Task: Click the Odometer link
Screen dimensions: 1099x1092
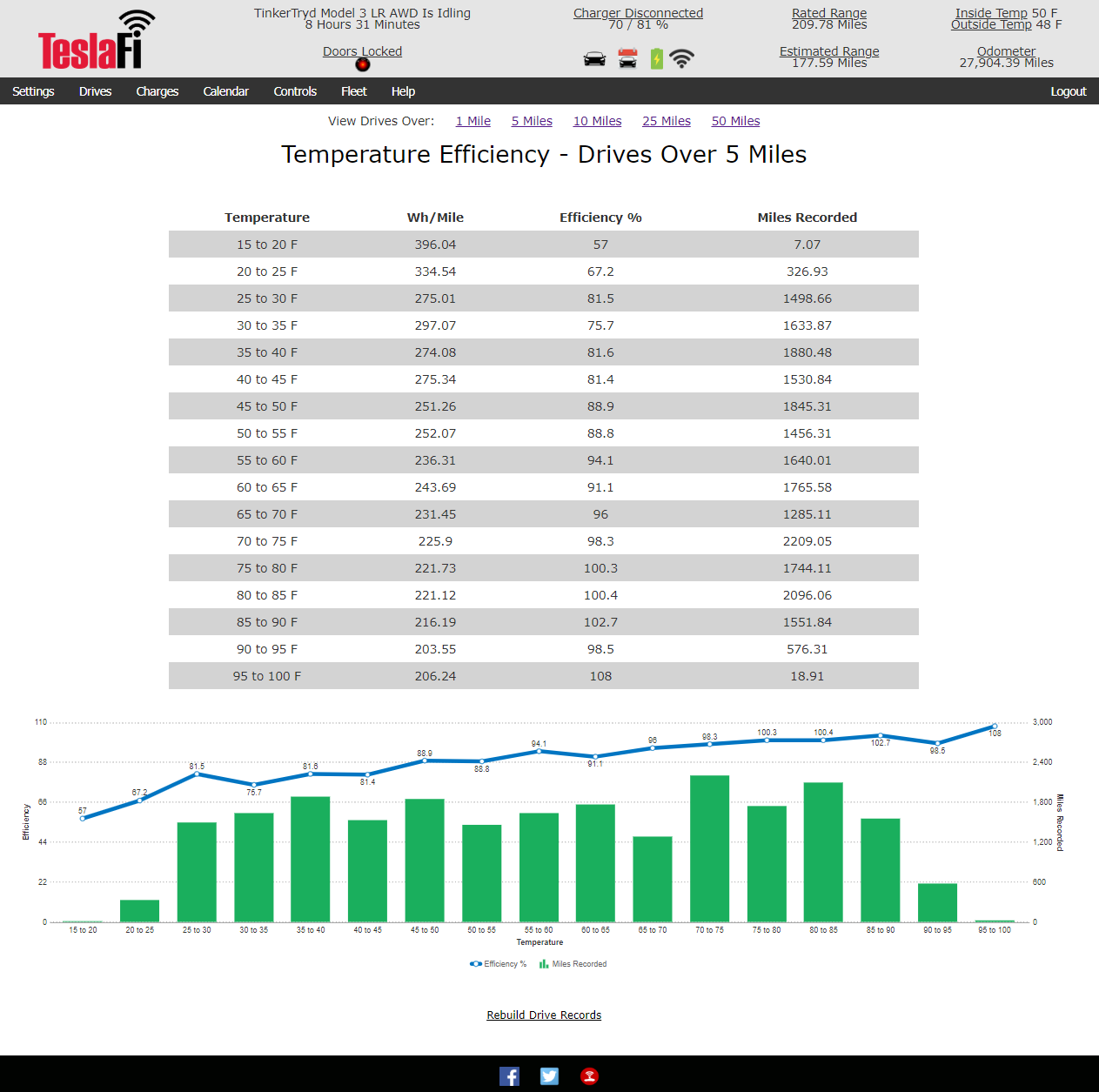Action: click(x=1007, y=51)
